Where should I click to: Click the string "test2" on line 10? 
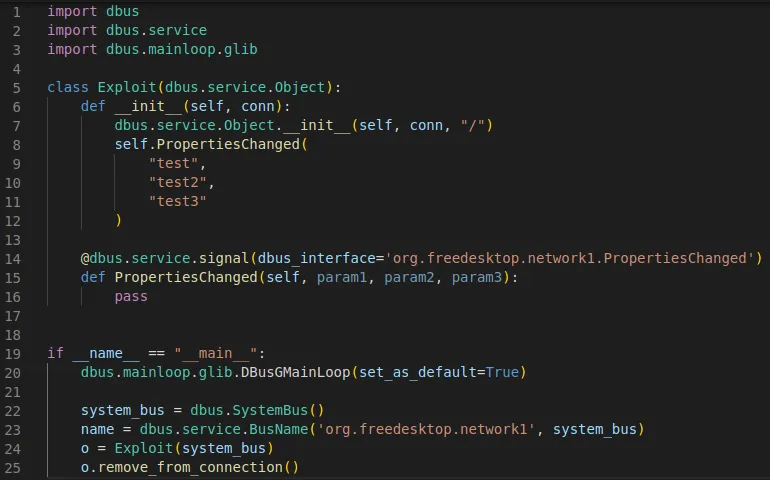coord(178,182)
